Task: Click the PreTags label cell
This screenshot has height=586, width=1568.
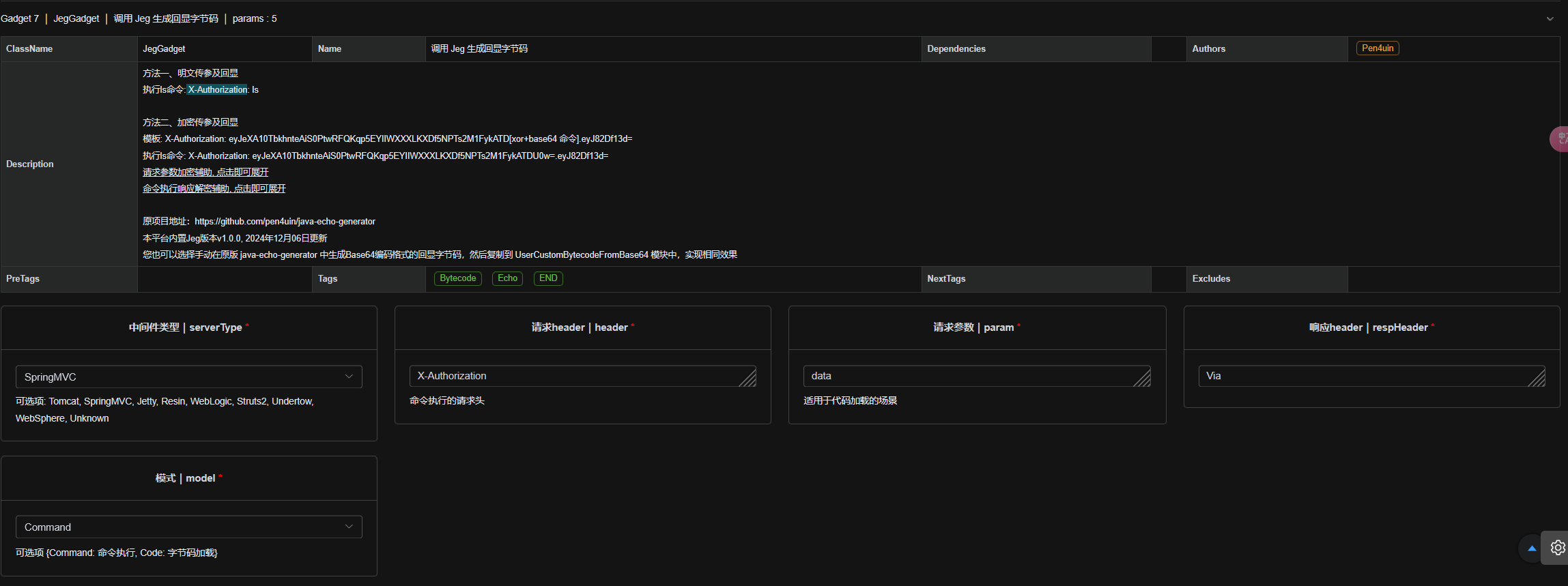Action: (x=69, y=278)
